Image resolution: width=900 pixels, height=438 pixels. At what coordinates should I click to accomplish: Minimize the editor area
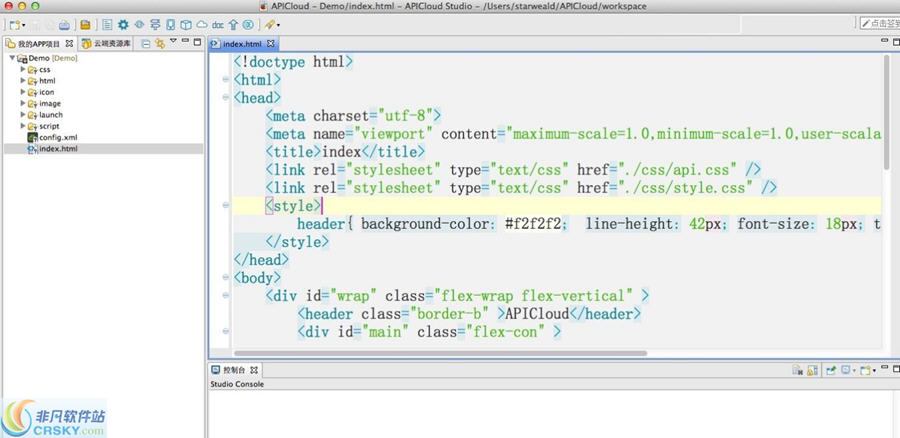click(884, 41)
